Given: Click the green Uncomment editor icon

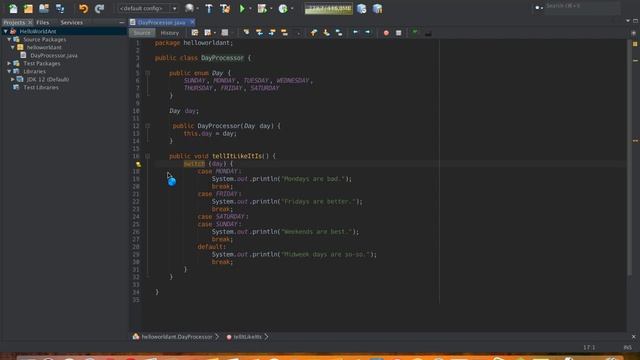Looking at the screenshot, I should [415, 33].
